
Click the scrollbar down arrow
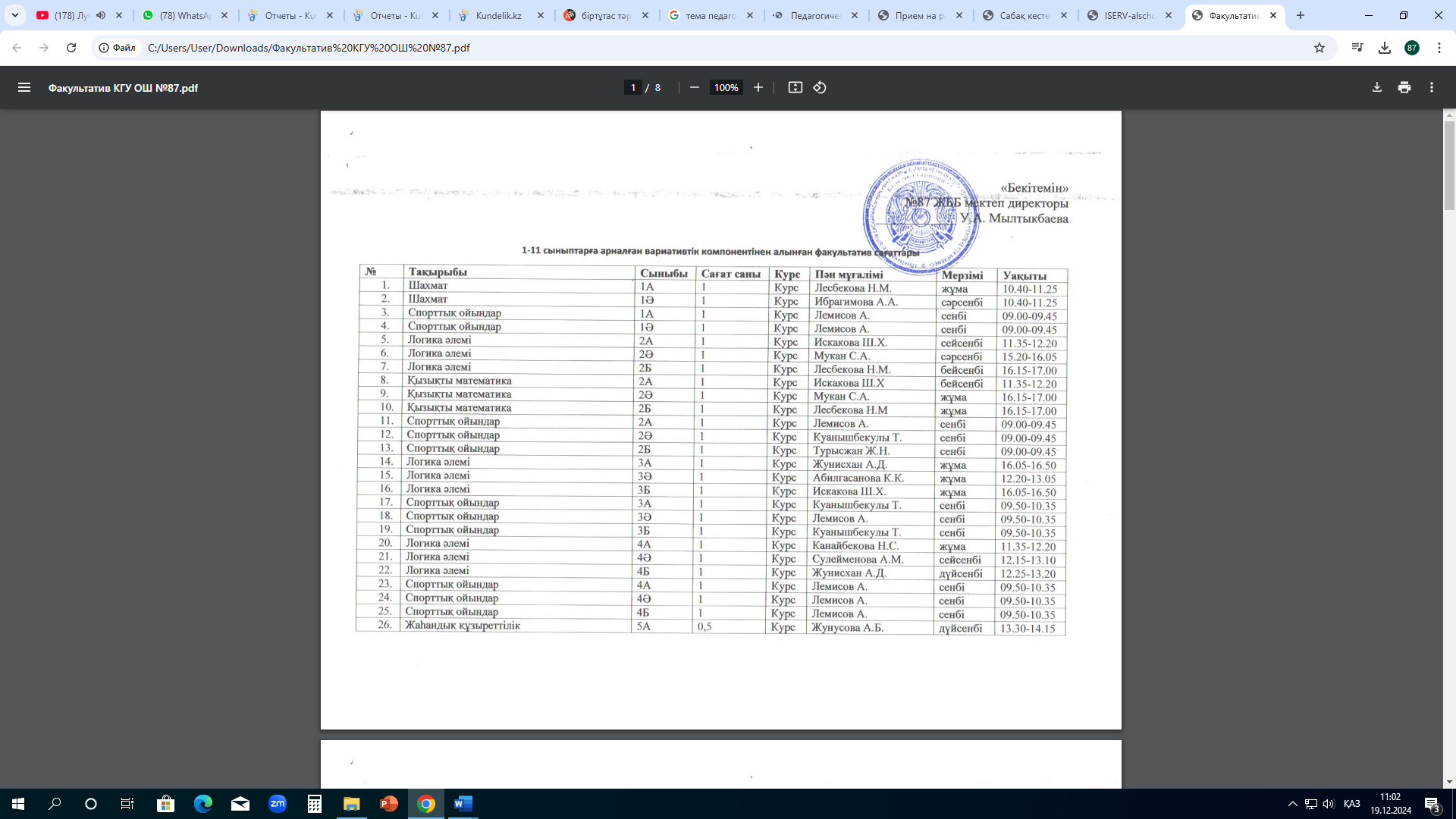[x=1449, y=782]
